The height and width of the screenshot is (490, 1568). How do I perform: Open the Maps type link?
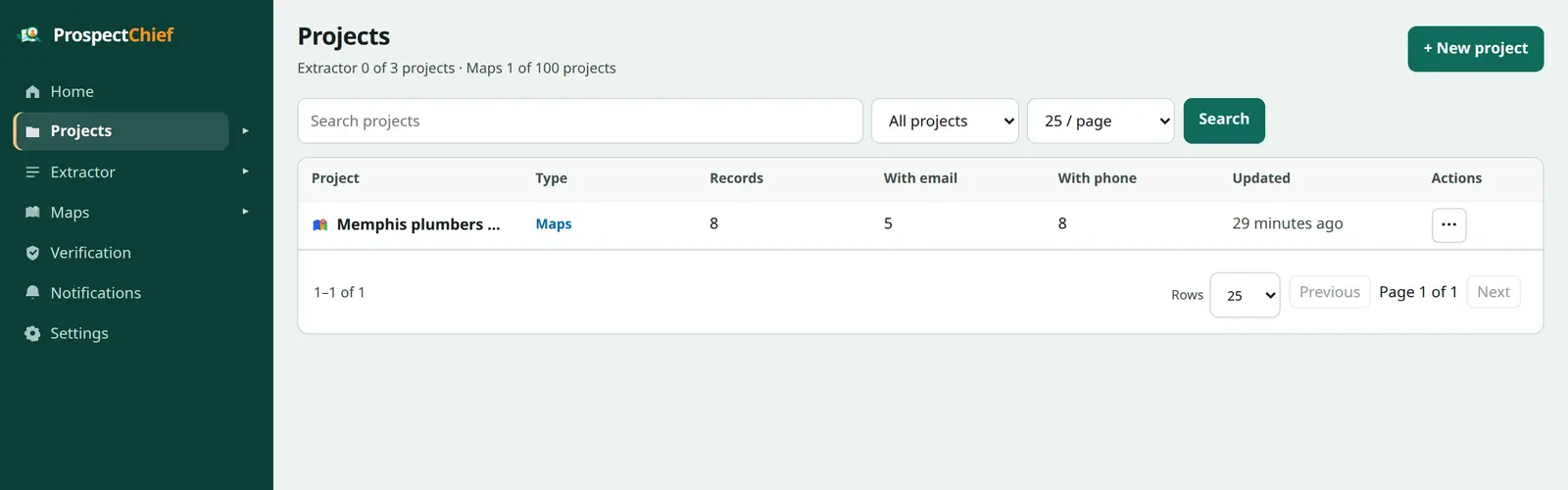[554, 224]
